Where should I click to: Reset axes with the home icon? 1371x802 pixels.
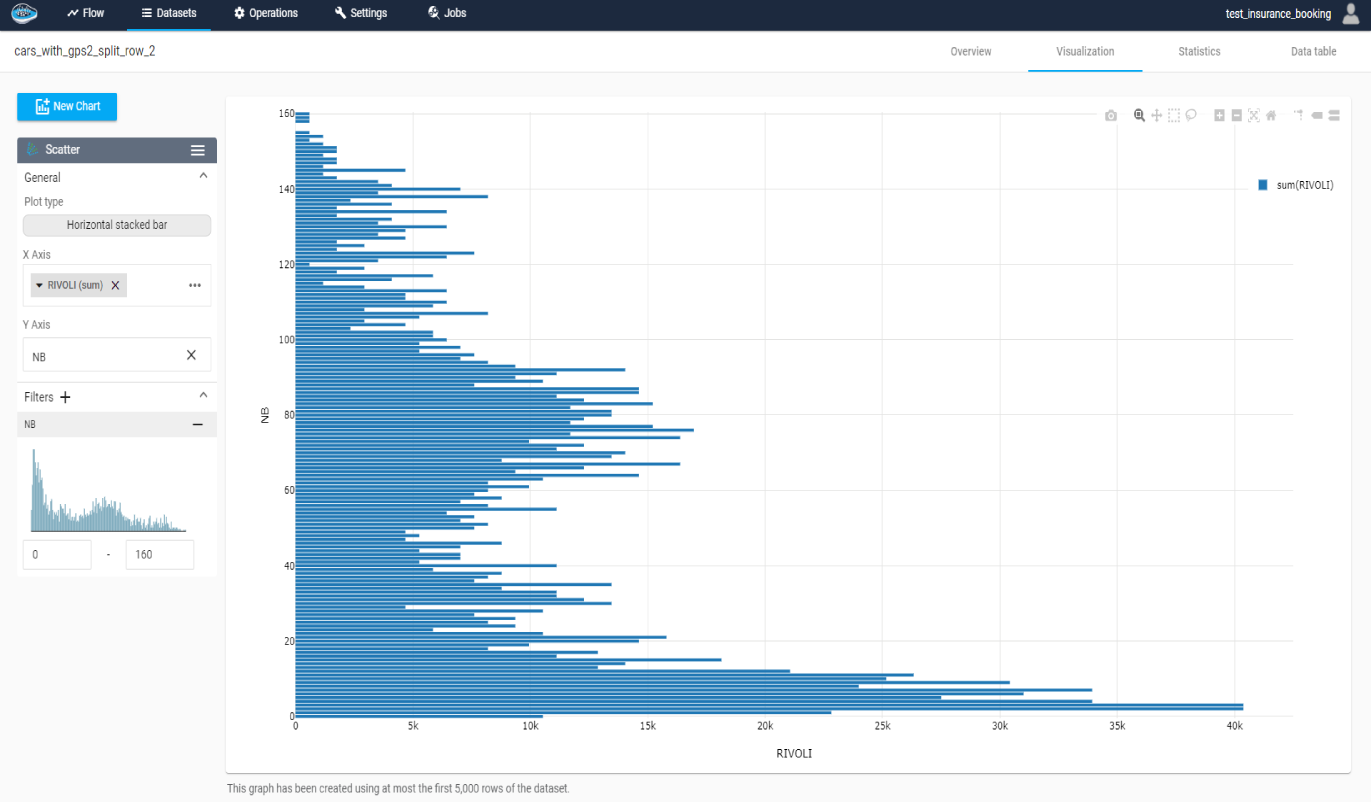[1271, 116]
